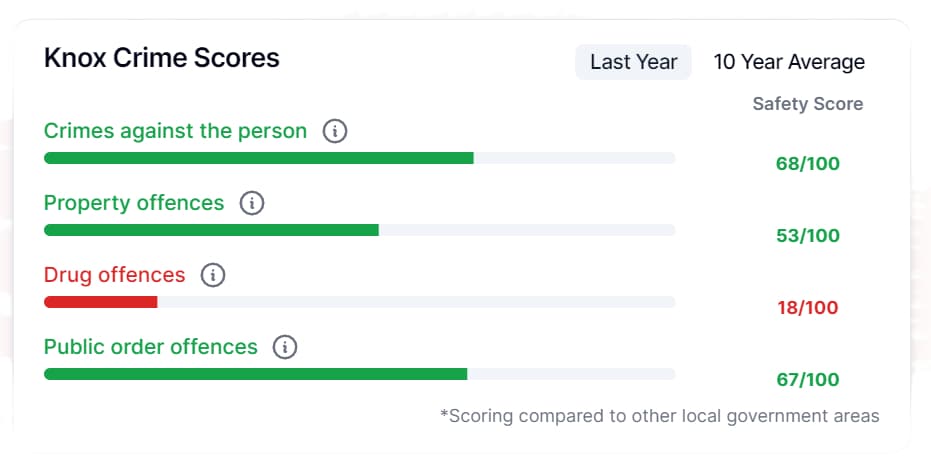The height and width of the screenshot is (473, 931).
Task: Select the 10 Year Average tab
Action: coord(789,62)
